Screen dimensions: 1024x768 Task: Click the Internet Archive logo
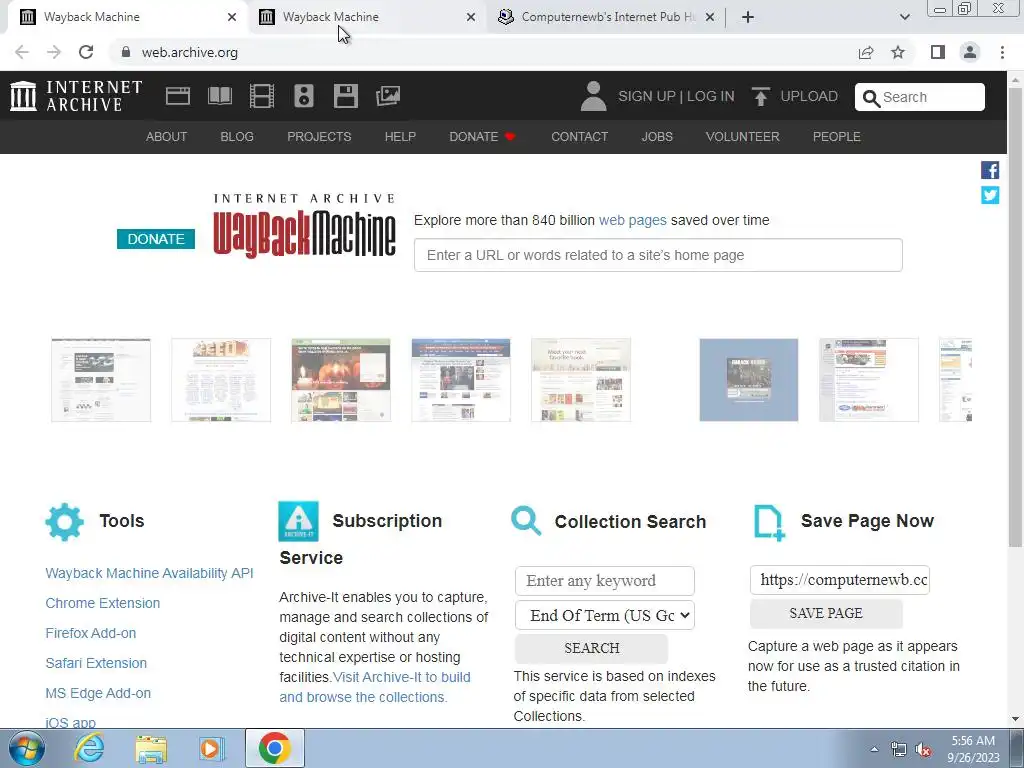76,96
